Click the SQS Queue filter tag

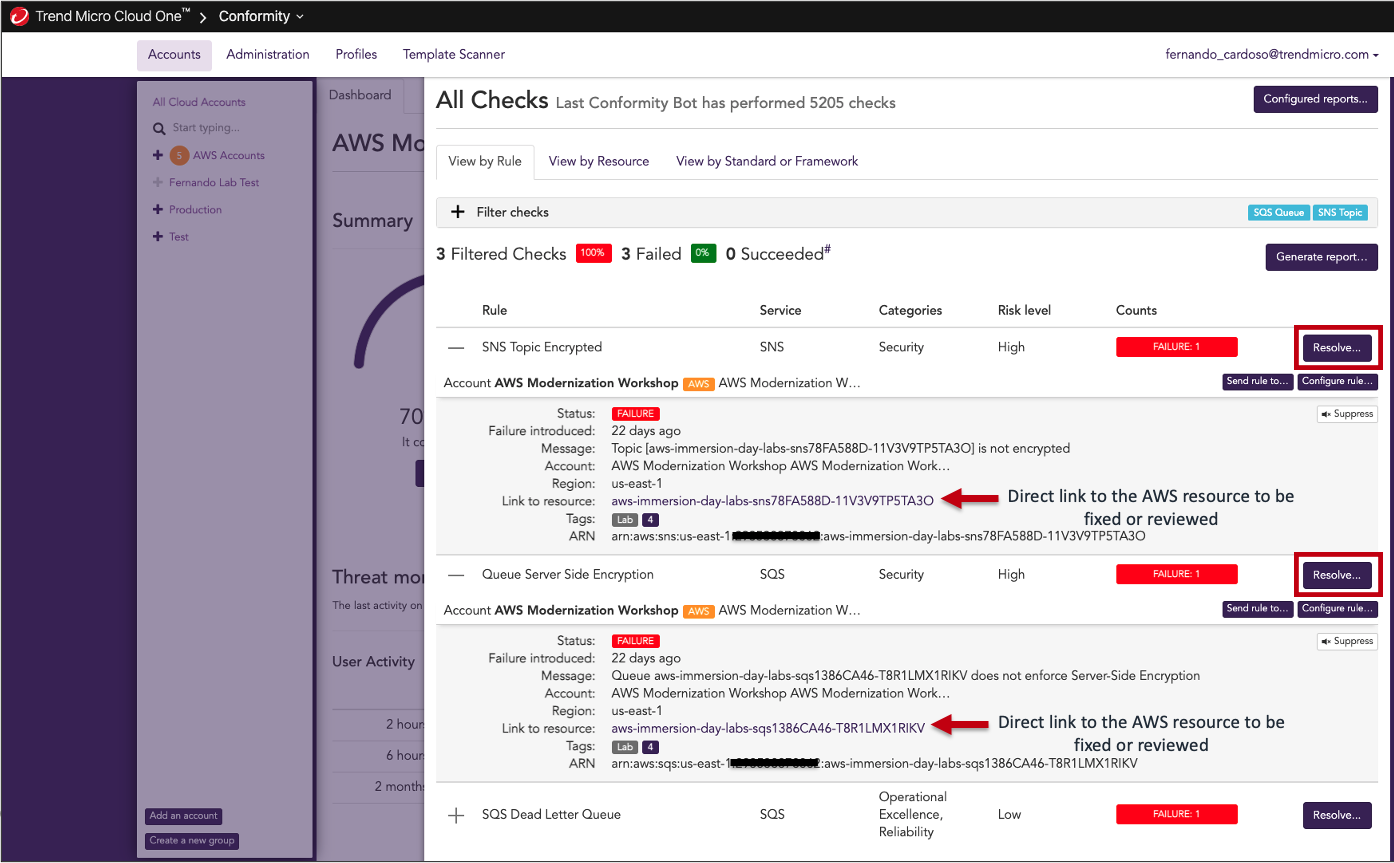pos(1278,212)
